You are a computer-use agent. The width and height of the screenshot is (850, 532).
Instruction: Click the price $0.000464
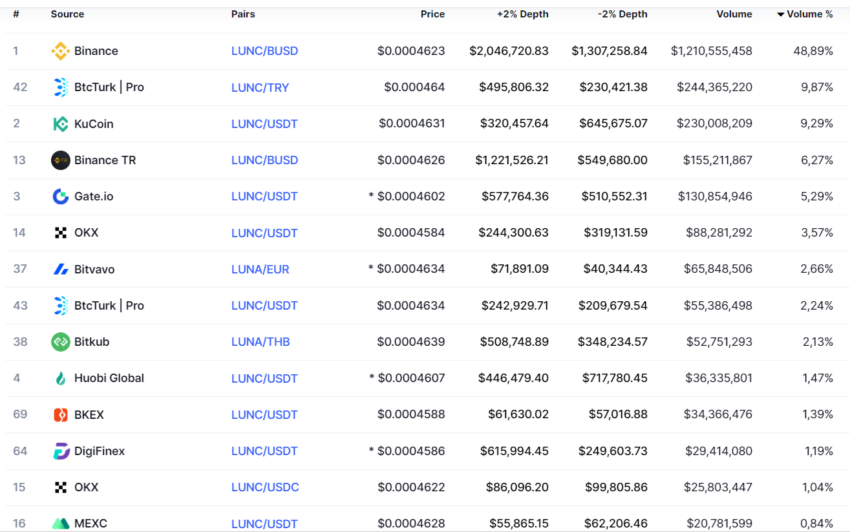click(x=414, y=87)
